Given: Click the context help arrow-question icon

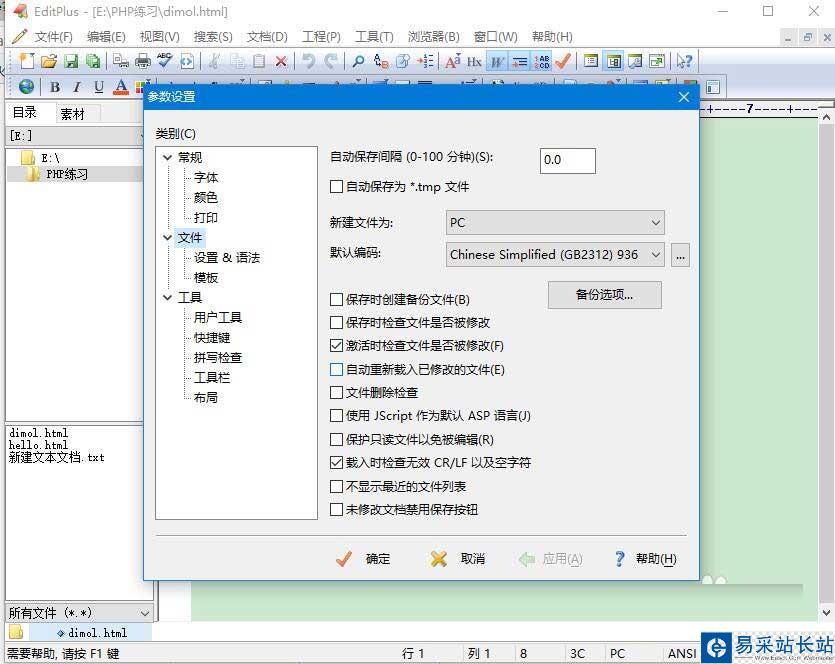Looking at the screenshot, I should tap(684, 61).
